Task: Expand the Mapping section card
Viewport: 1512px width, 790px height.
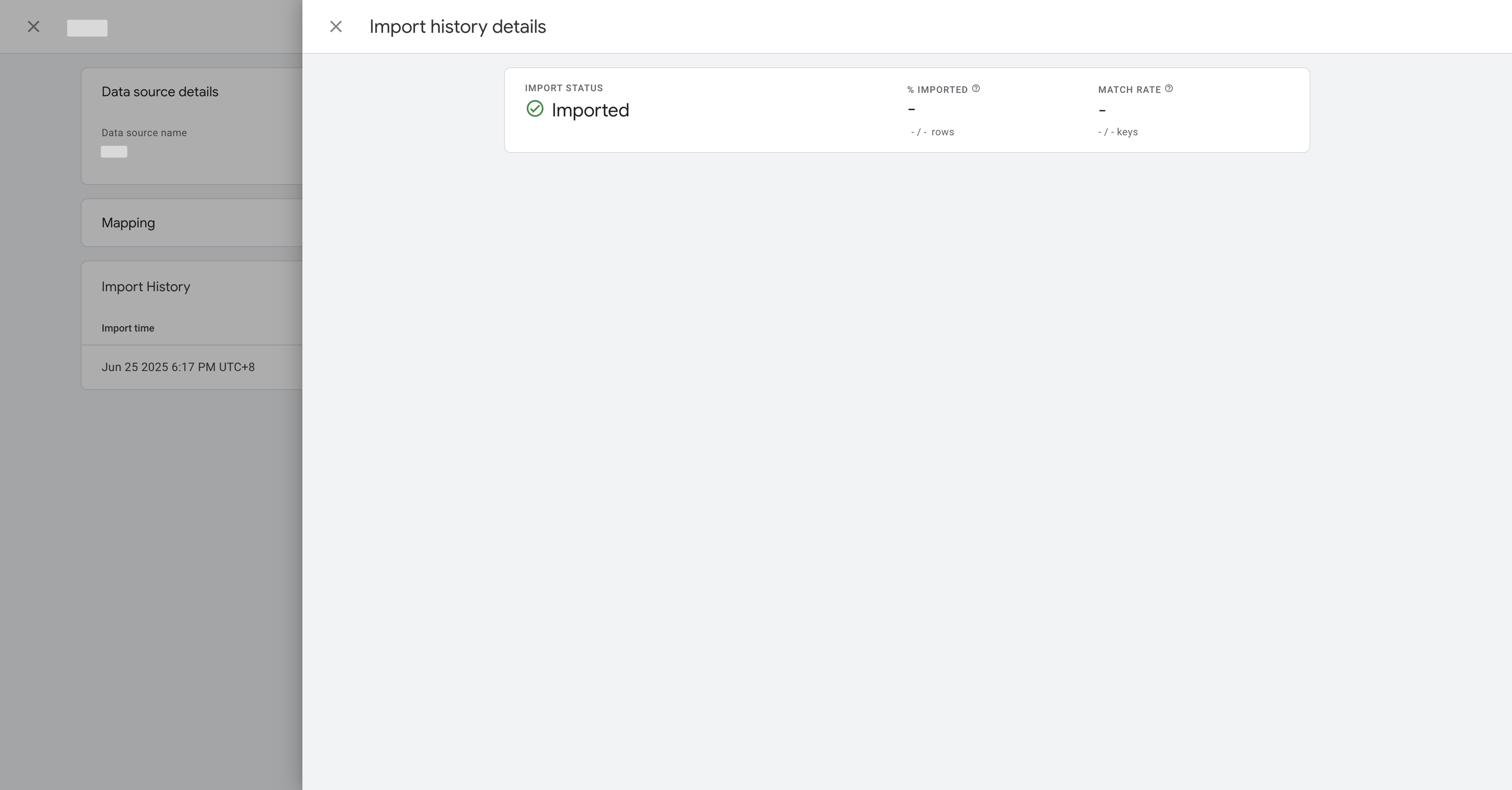Action: 128,223
